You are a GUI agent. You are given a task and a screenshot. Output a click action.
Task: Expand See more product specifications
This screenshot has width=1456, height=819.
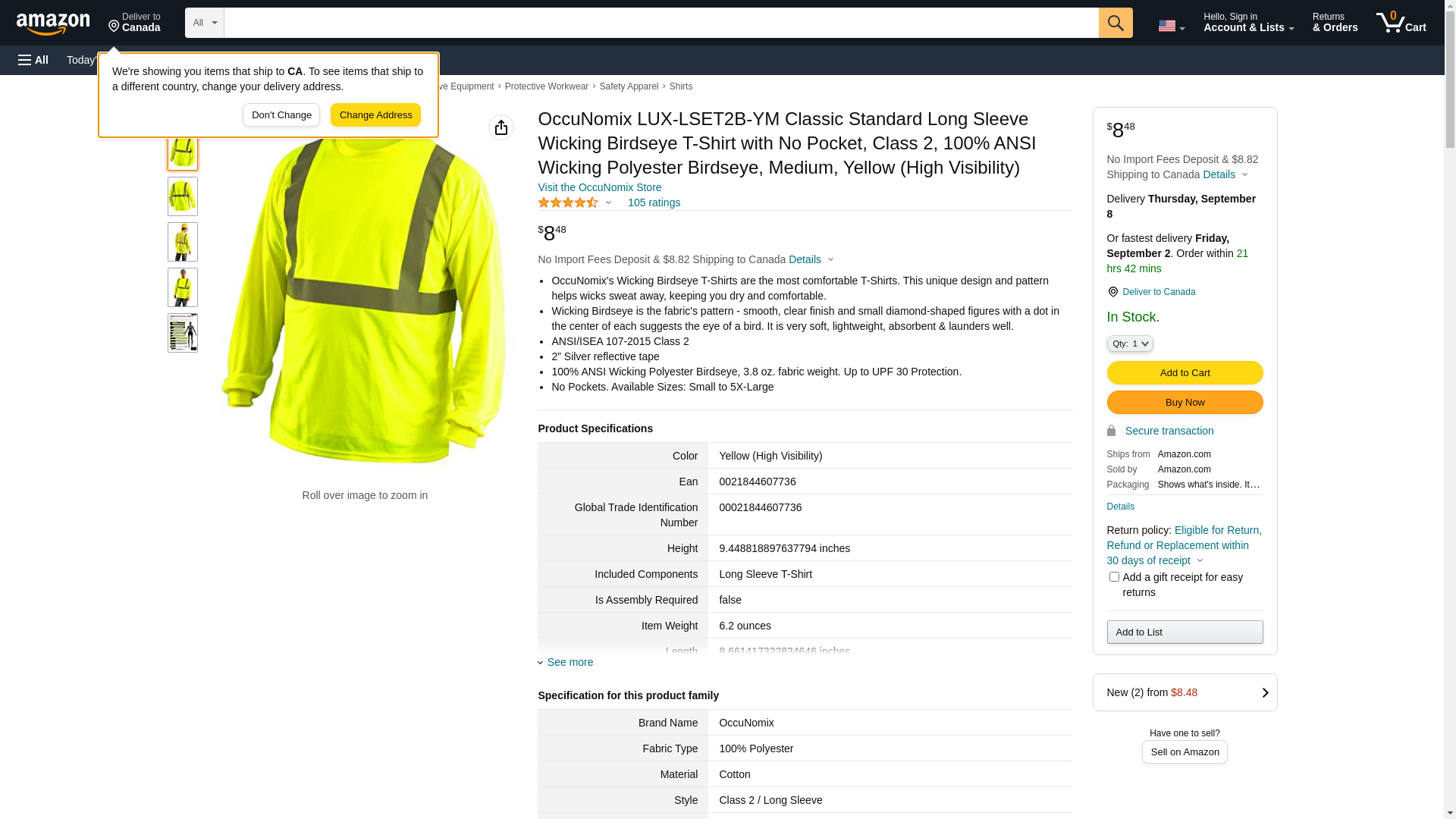(570, 662)
